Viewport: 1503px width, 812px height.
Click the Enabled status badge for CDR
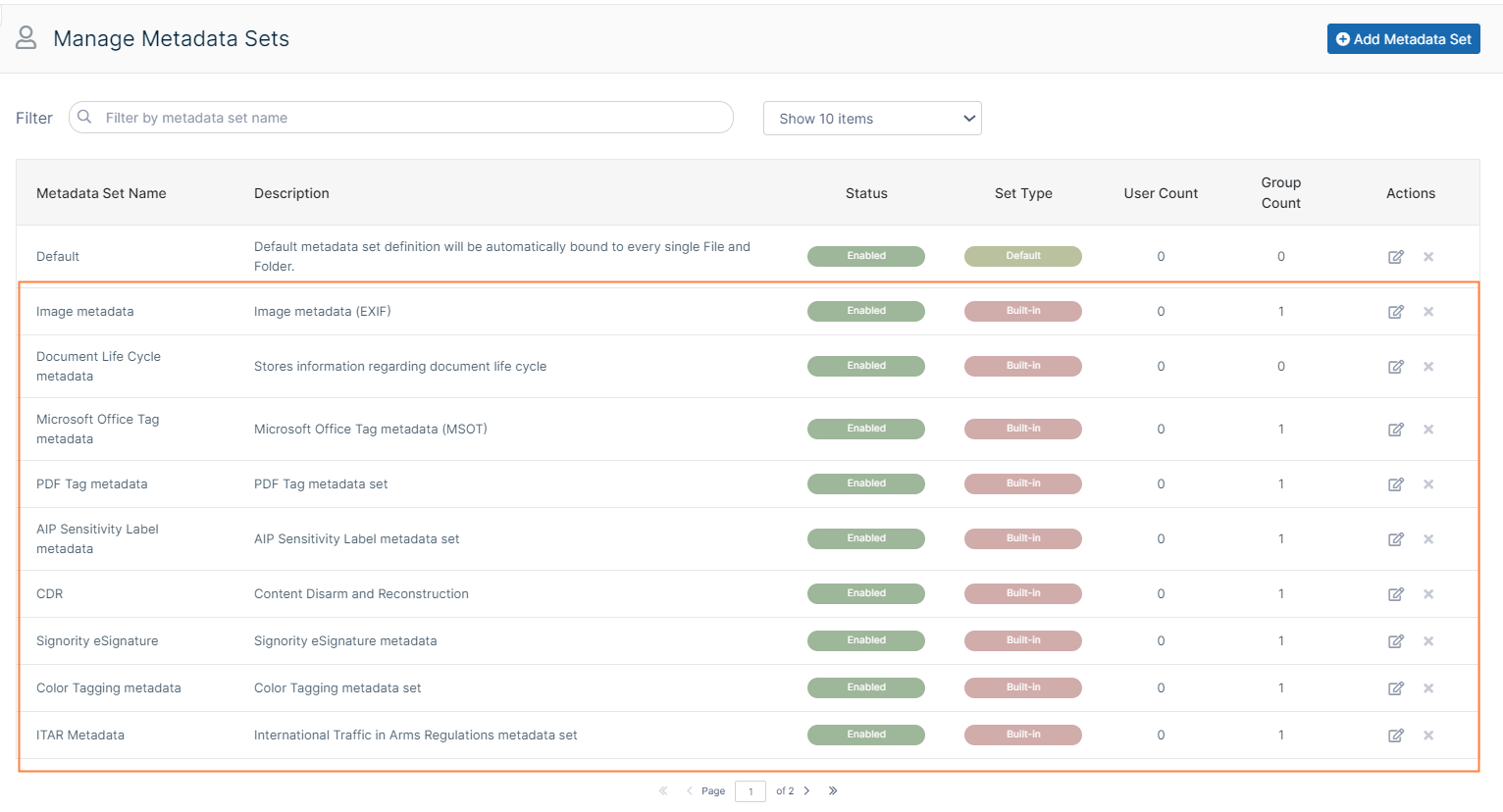pyautogui.click(x=865, y=593)
